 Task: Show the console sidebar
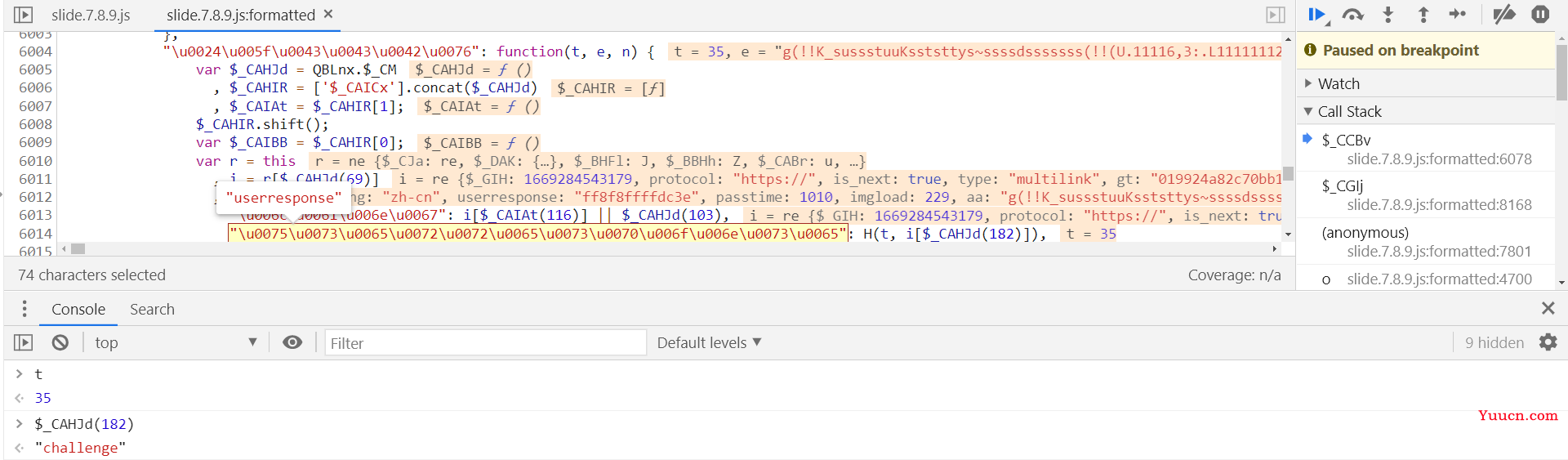23,342
